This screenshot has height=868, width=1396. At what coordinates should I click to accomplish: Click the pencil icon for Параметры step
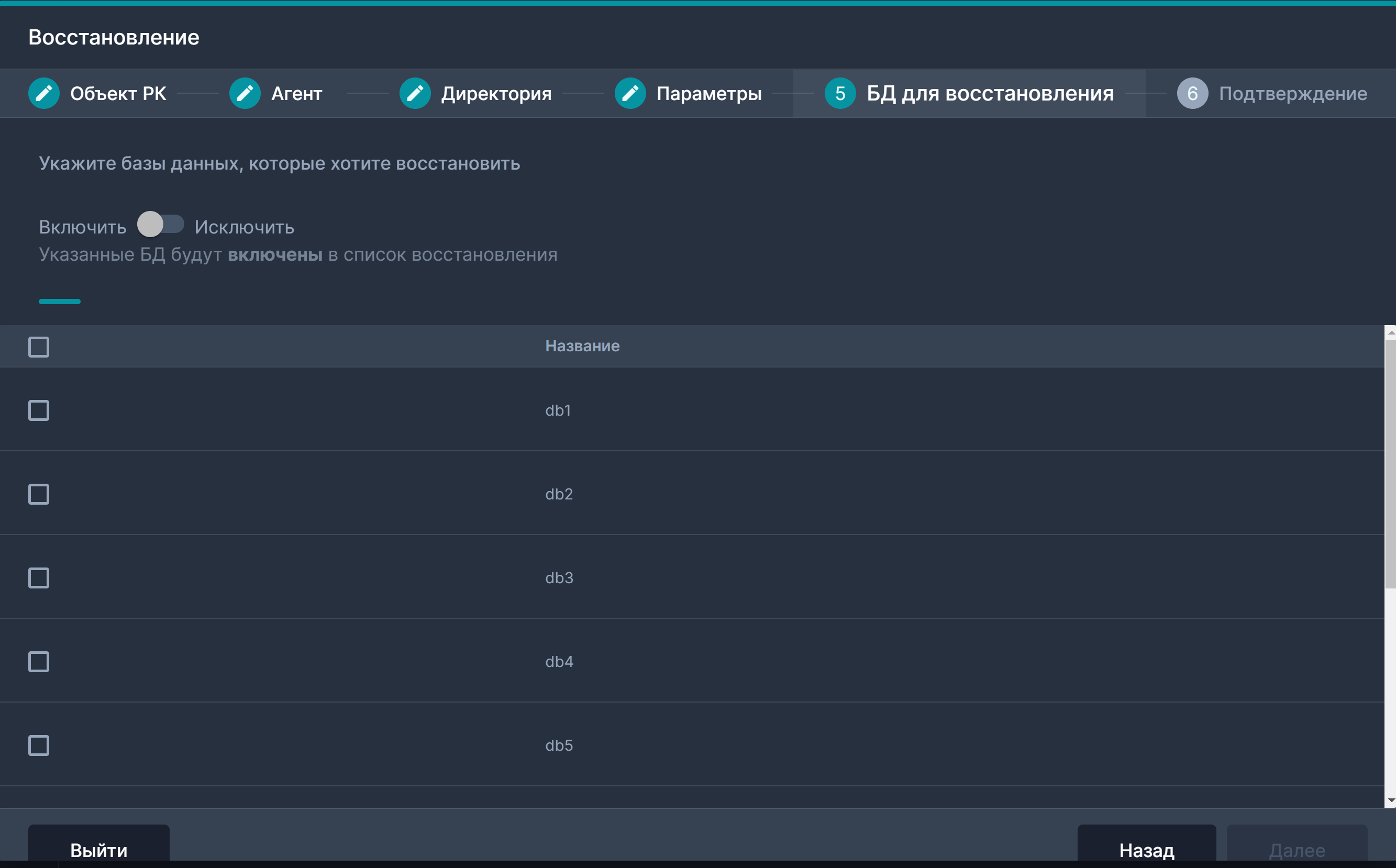(x=630, y=94)
